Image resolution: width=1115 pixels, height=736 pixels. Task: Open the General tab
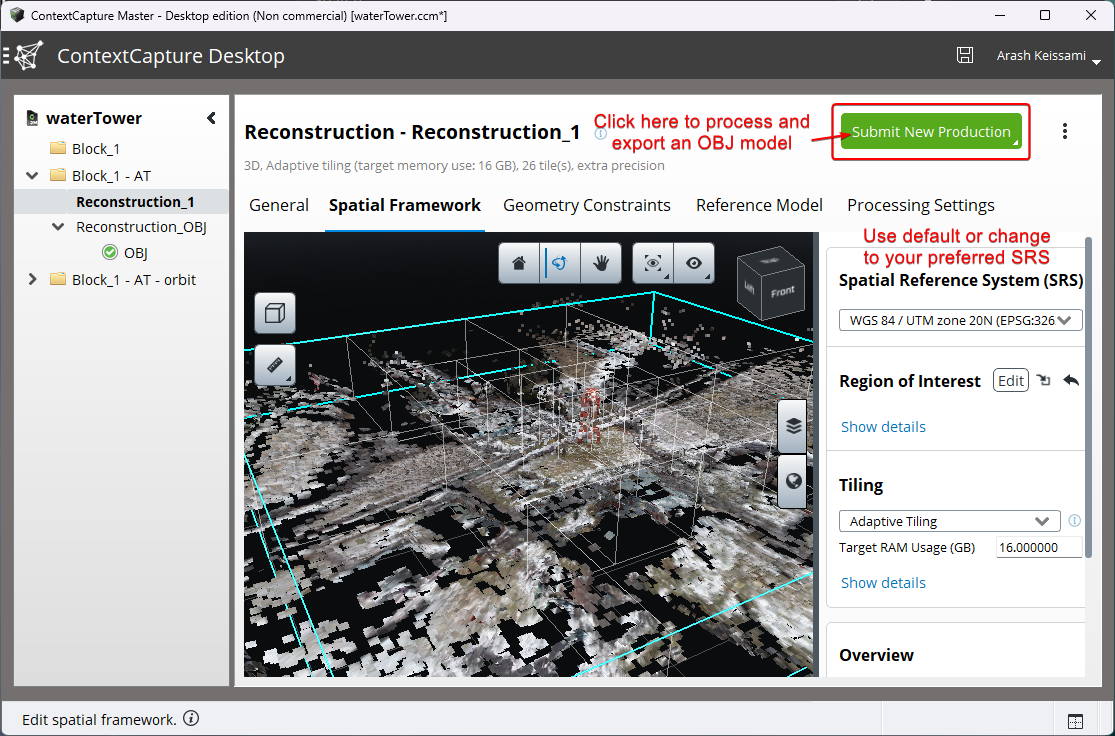tap(279, 206)
